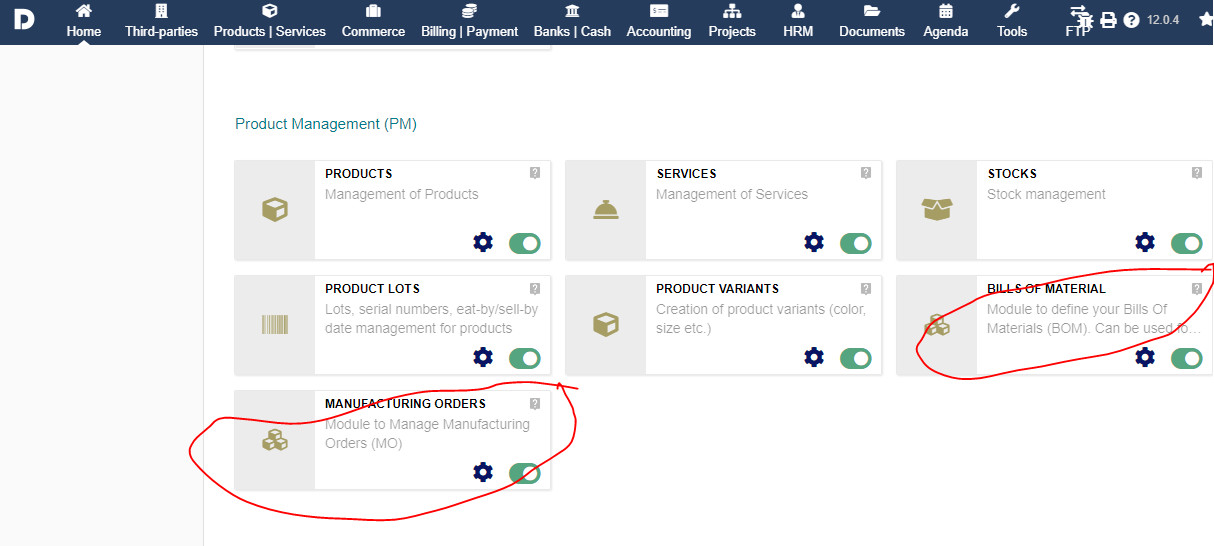
Task: Open settings gear for Manufacturing Orders module
Action: coord(483,472)
